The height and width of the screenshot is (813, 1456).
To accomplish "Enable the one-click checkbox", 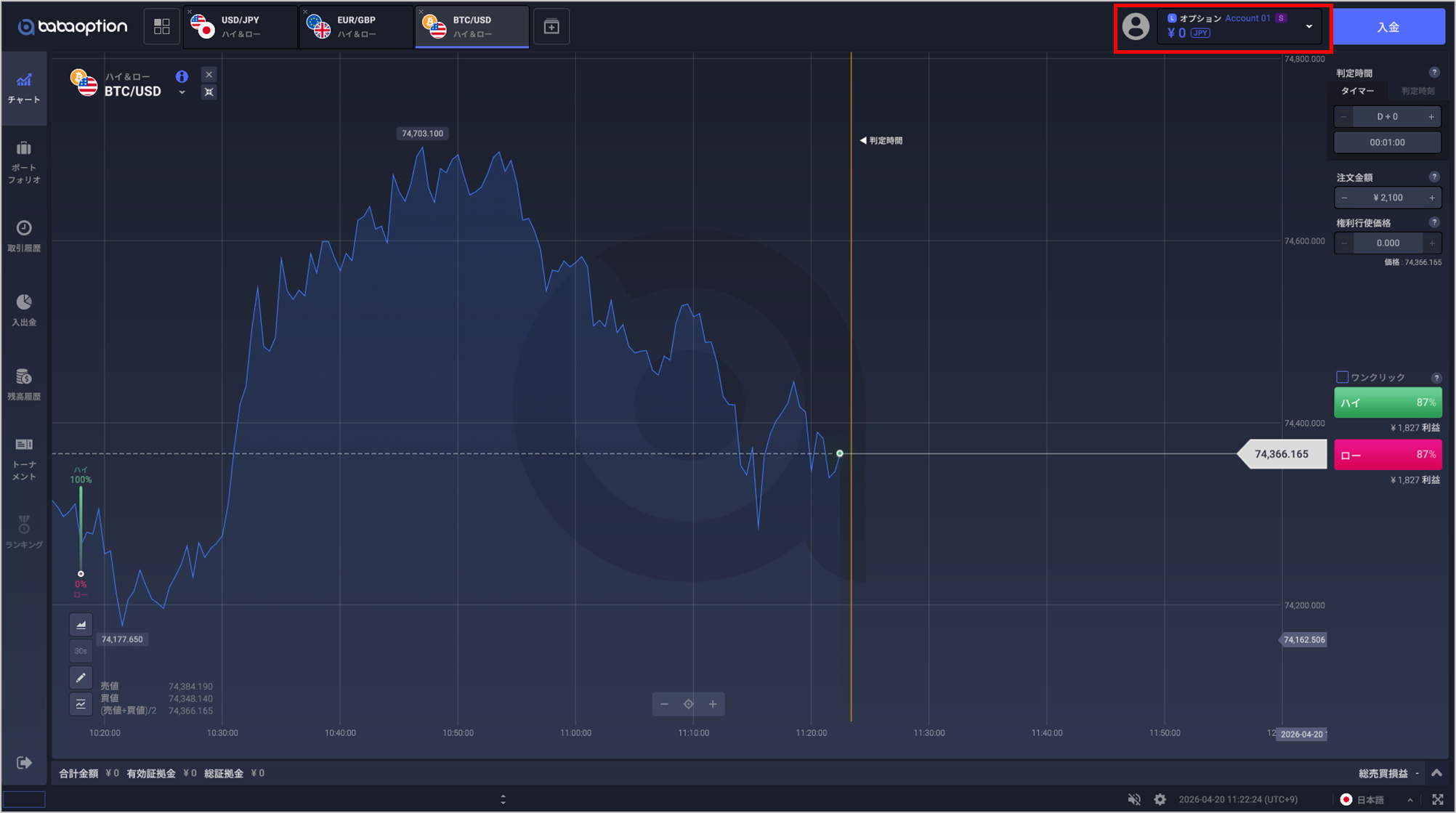I will coord(1342,377).
